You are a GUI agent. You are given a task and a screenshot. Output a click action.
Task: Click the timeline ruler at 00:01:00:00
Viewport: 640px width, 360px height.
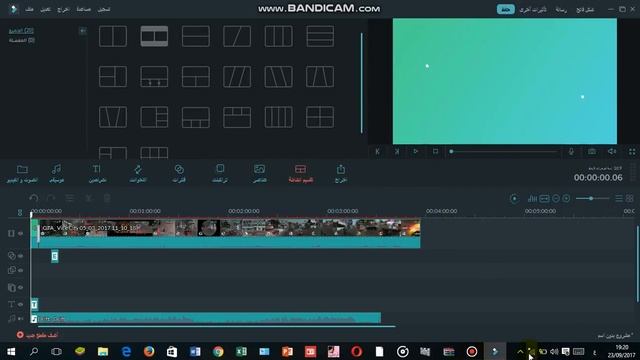click(145, 211)
